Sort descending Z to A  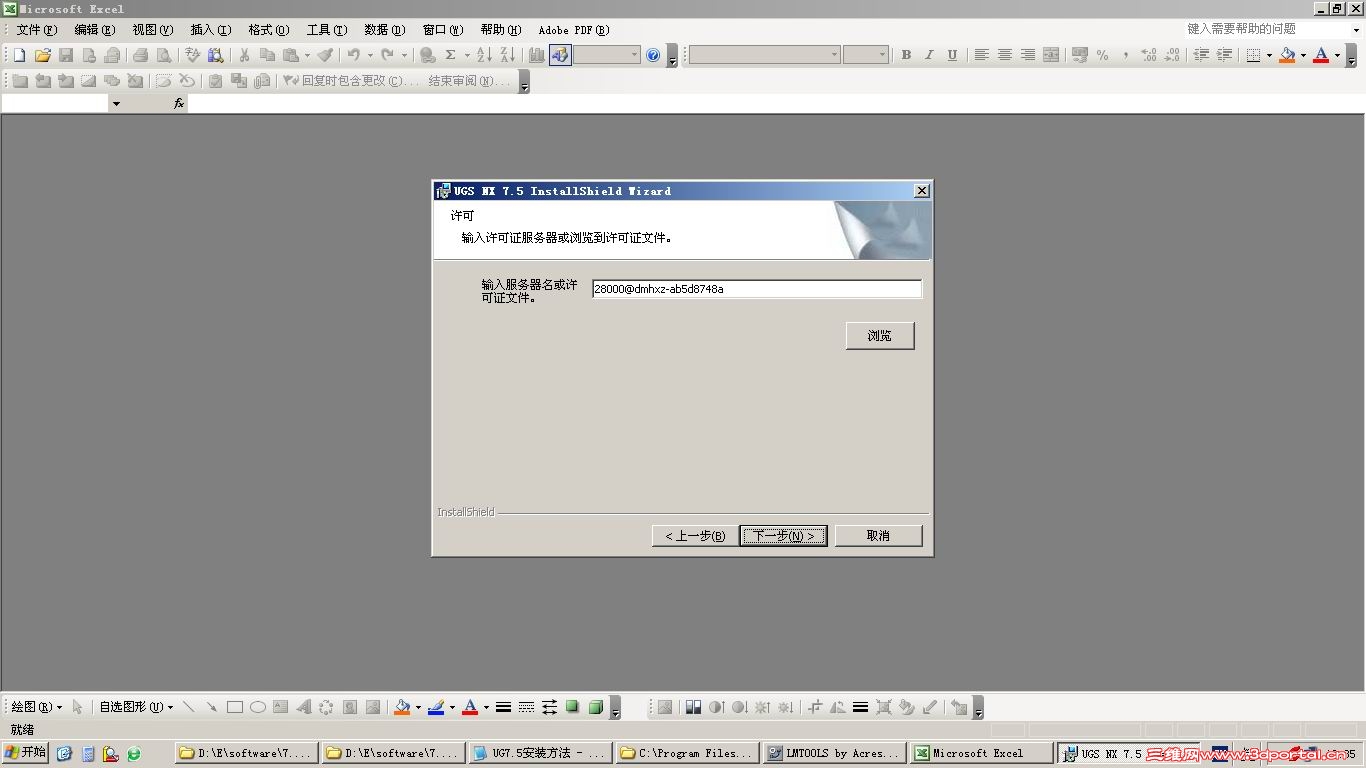tap(507, 55)
